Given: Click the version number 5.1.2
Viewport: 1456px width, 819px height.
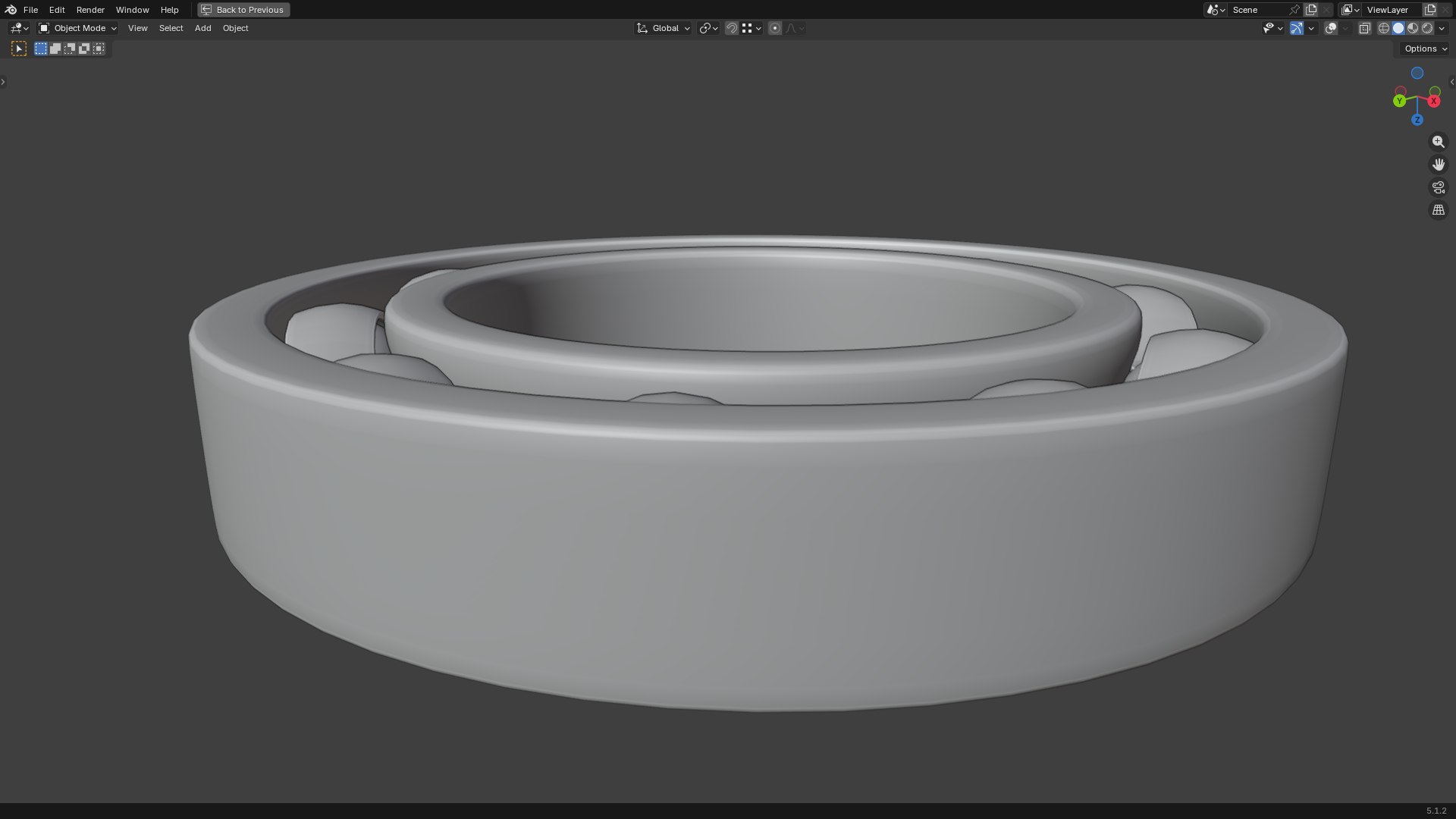Looking at the screenshot, I should (1436, 811).
